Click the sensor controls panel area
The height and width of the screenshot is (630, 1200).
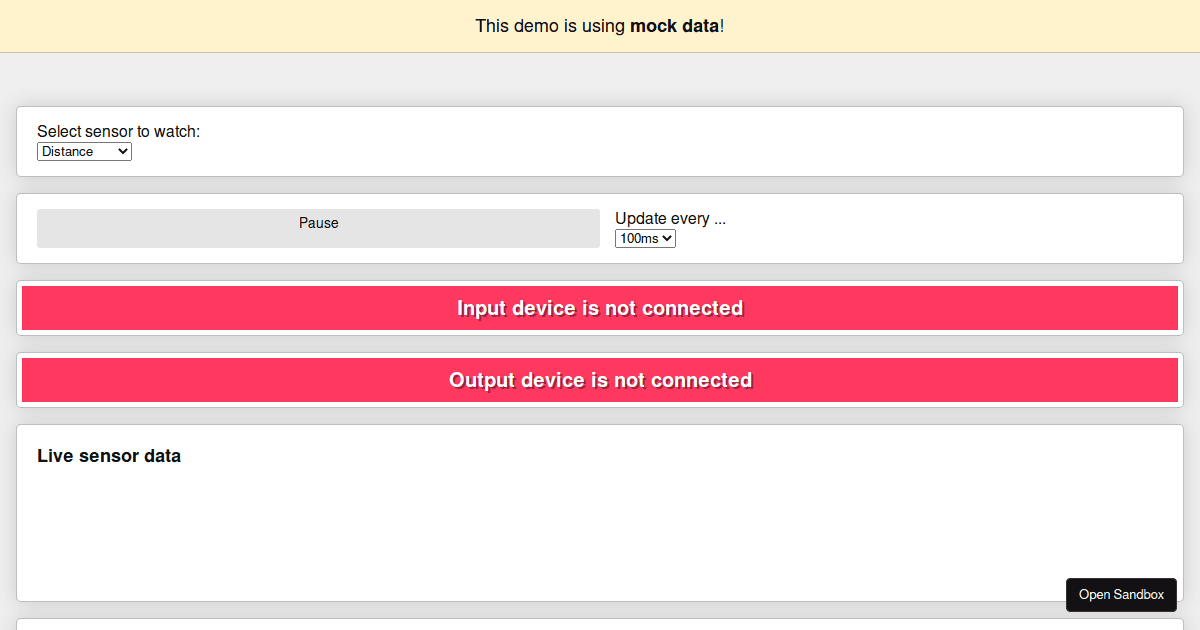pos(900,228)
